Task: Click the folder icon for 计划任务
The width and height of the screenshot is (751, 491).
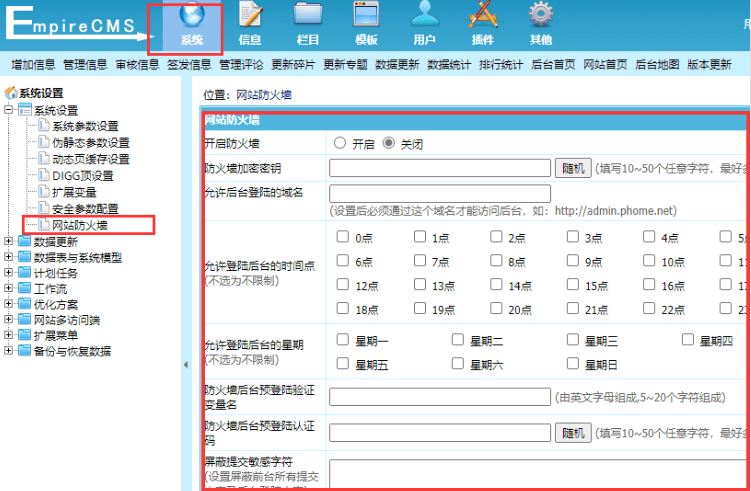Action: pos(24,273)
